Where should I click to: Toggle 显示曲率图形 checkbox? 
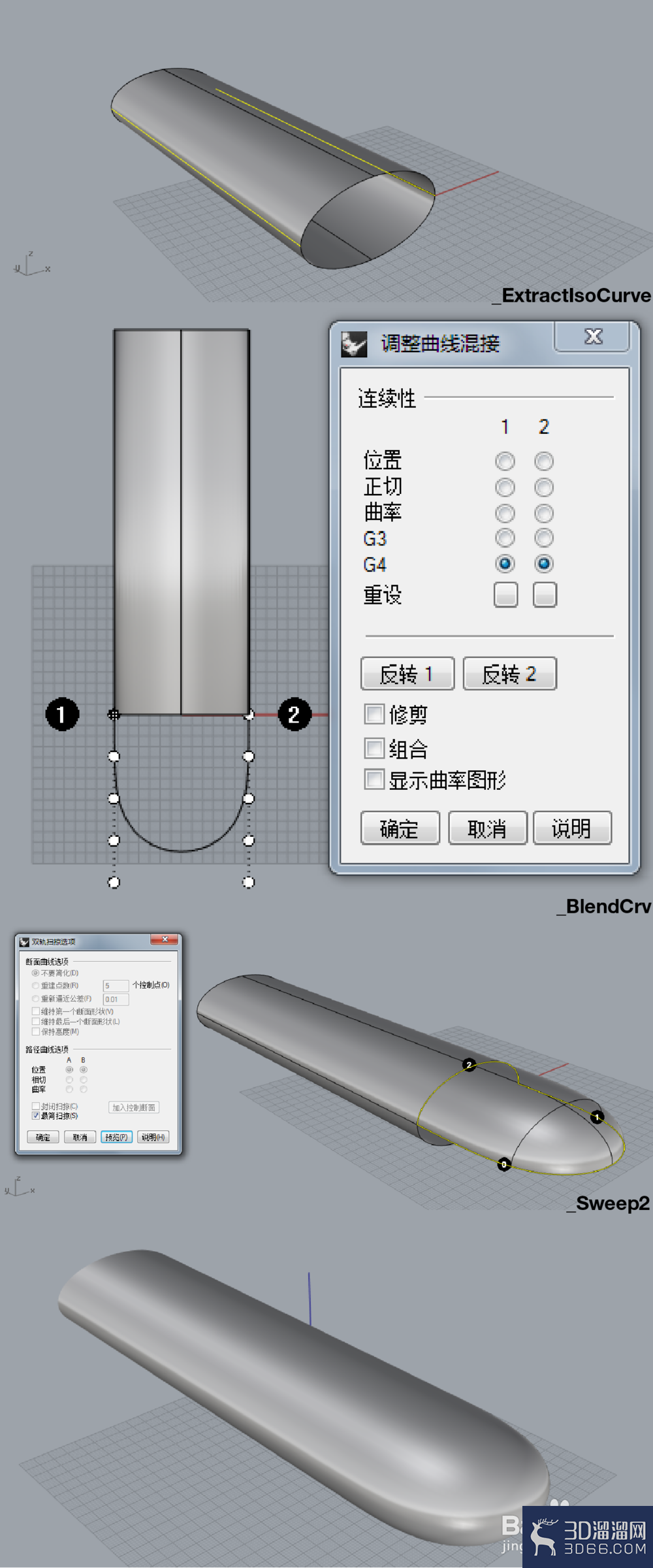pos(374,779)
